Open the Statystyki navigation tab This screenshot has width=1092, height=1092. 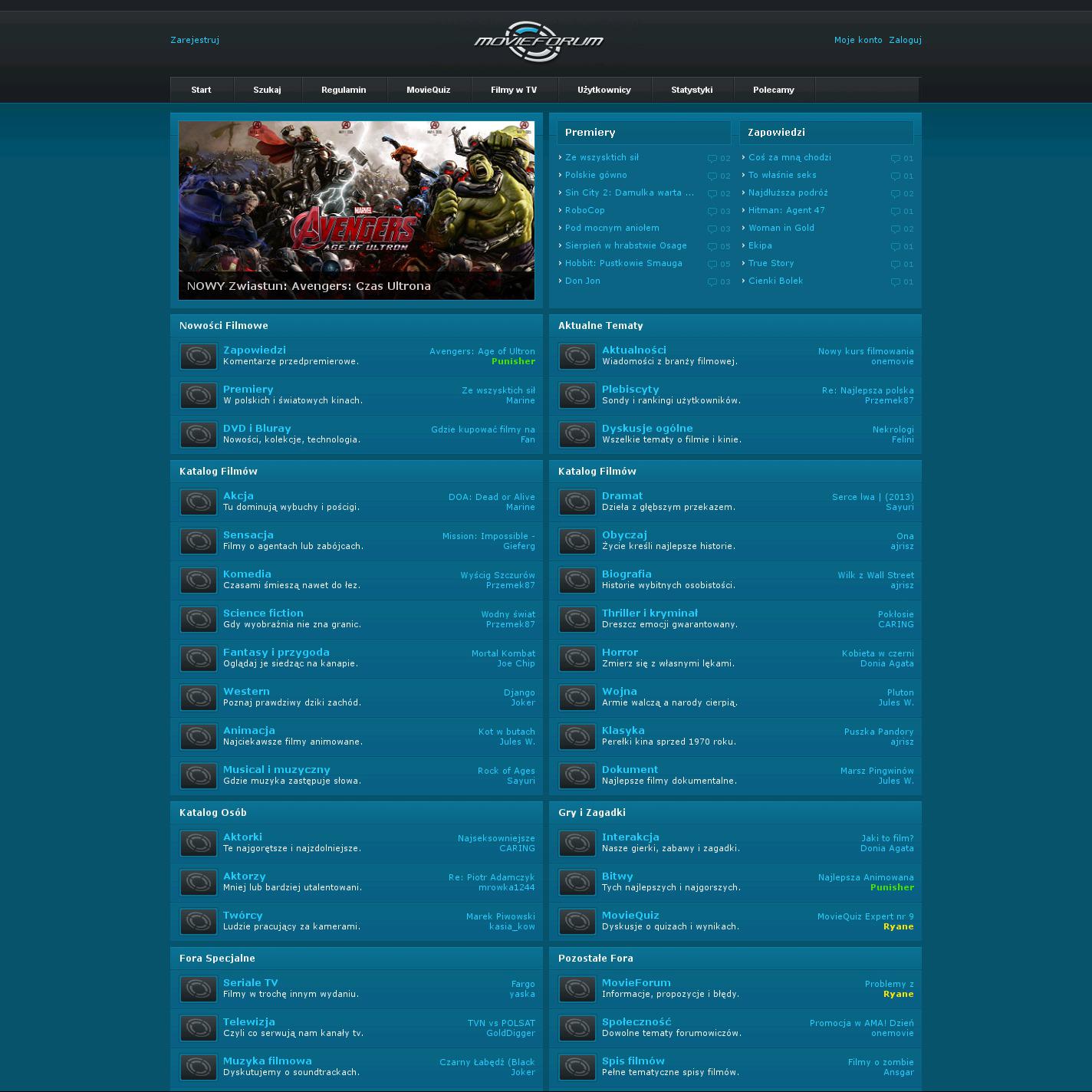point(692,90)
